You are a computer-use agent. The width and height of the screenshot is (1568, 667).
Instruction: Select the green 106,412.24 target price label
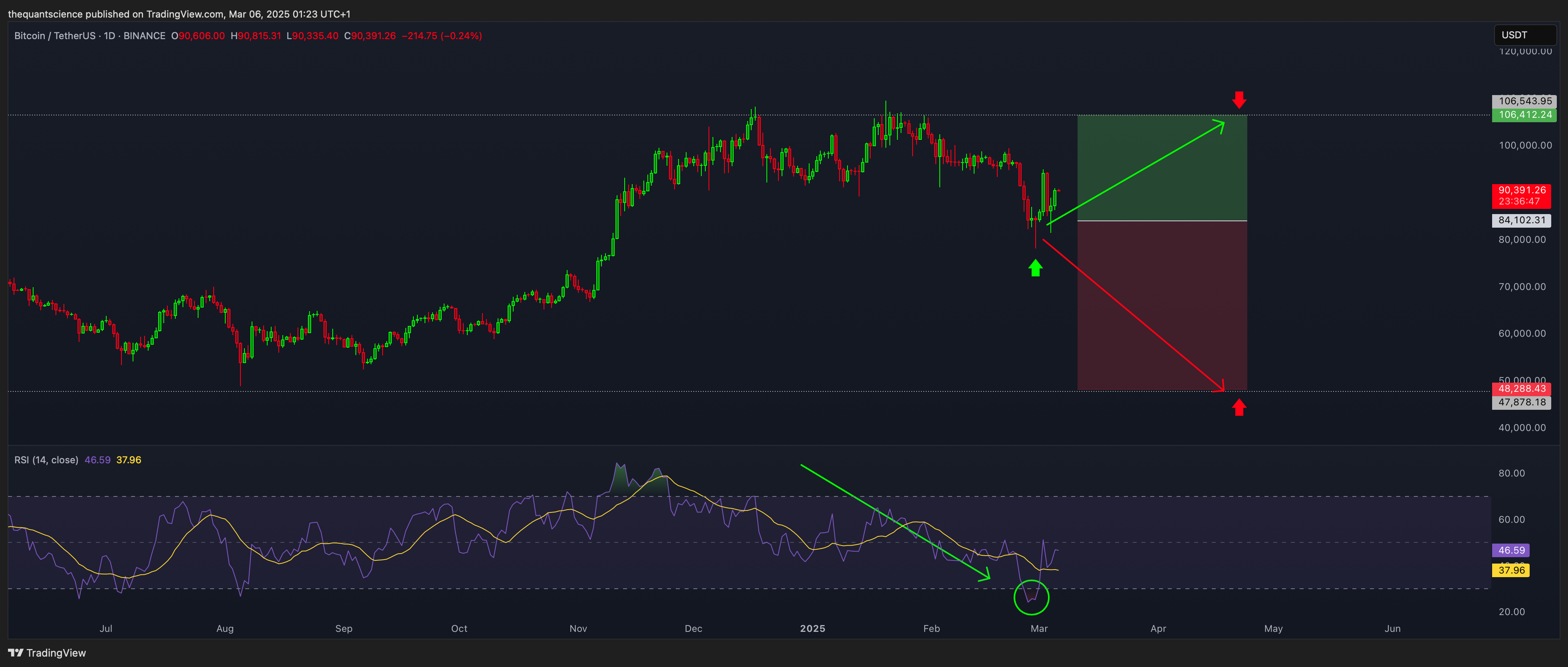1525,115
